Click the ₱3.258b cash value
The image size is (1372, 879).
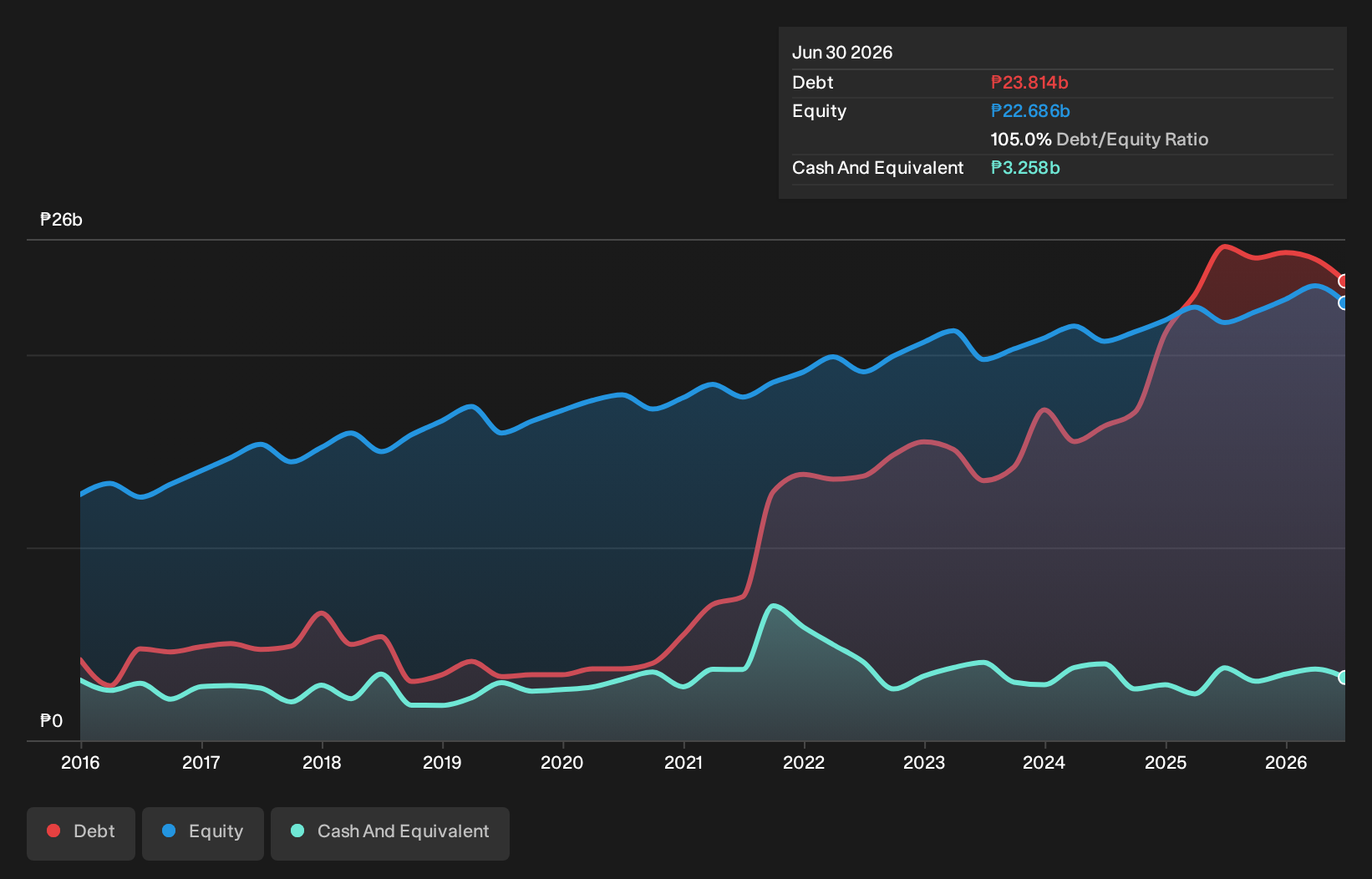click(x=1025, y=168)
